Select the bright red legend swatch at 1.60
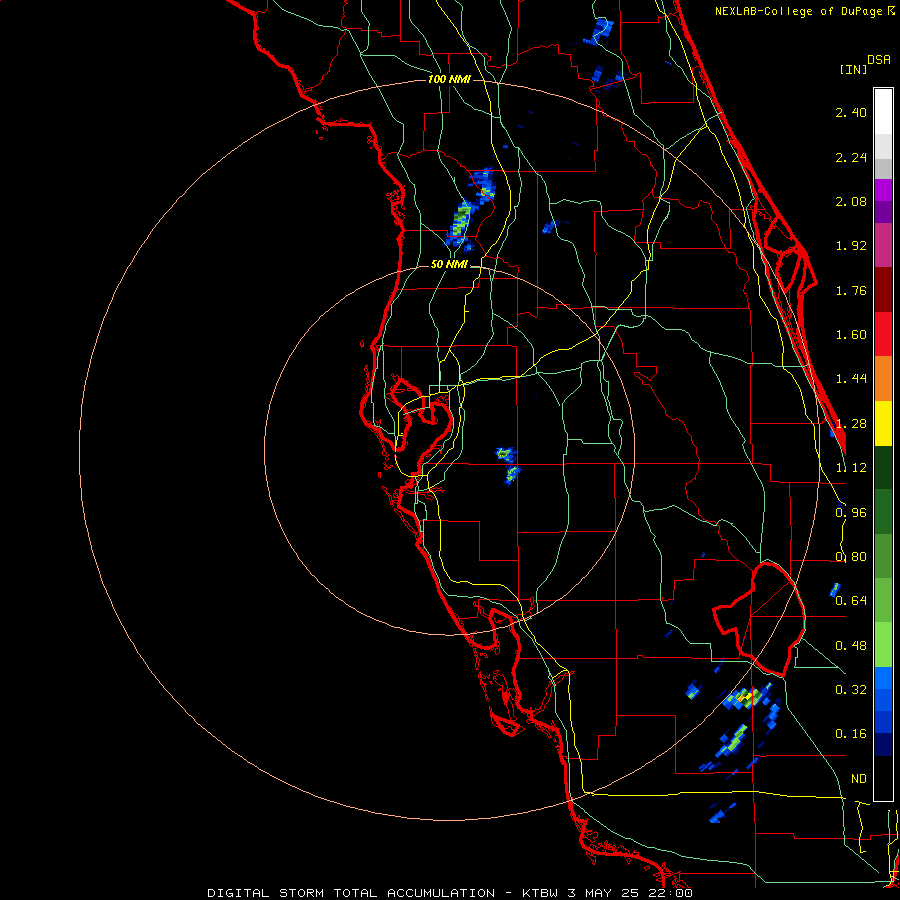The height and width of the screenshot is (900, 900). [883, 334]
